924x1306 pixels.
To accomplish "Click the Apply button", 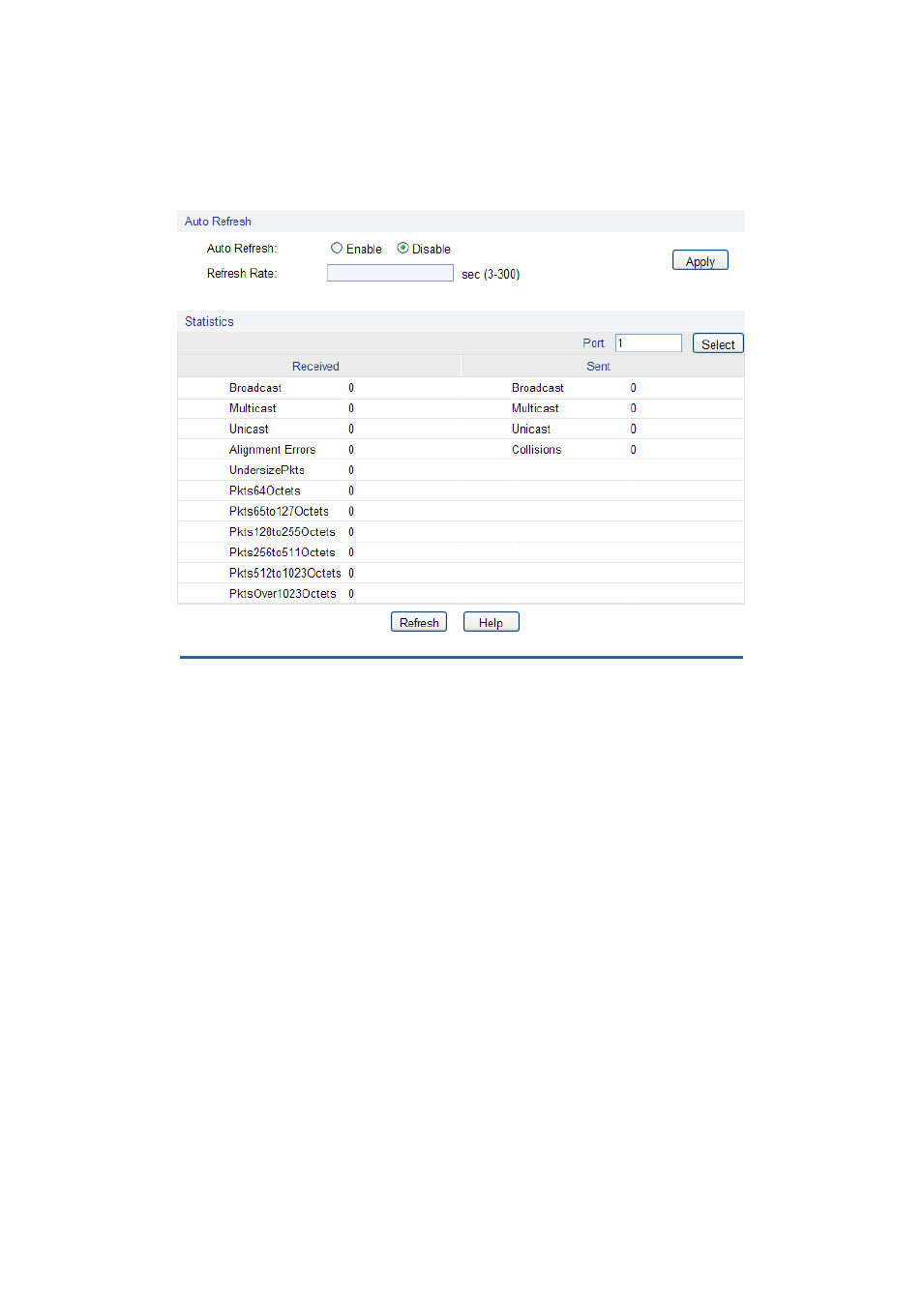I will pos(700,261).
